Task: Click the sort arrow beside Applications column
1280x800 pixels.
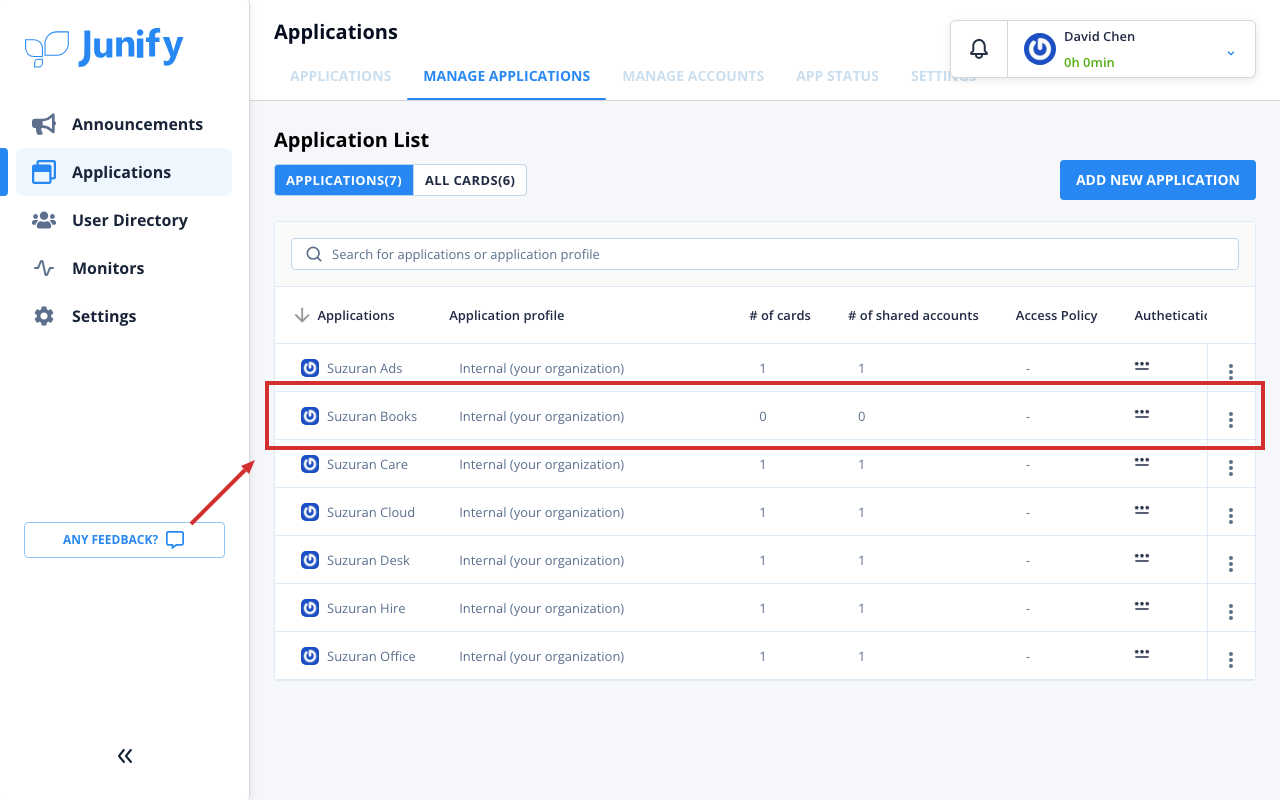Action: tap(302, 315)
